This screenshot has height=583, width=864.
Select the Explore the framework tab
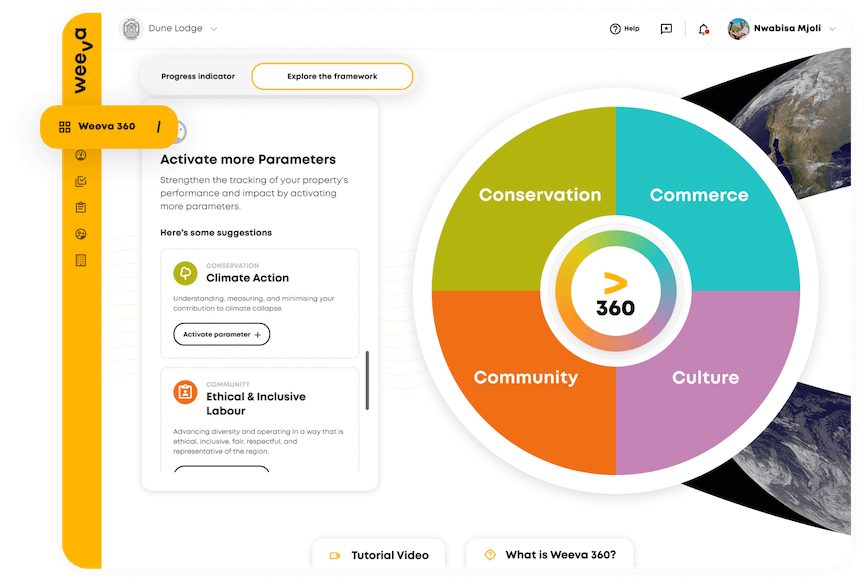[332, 76]
